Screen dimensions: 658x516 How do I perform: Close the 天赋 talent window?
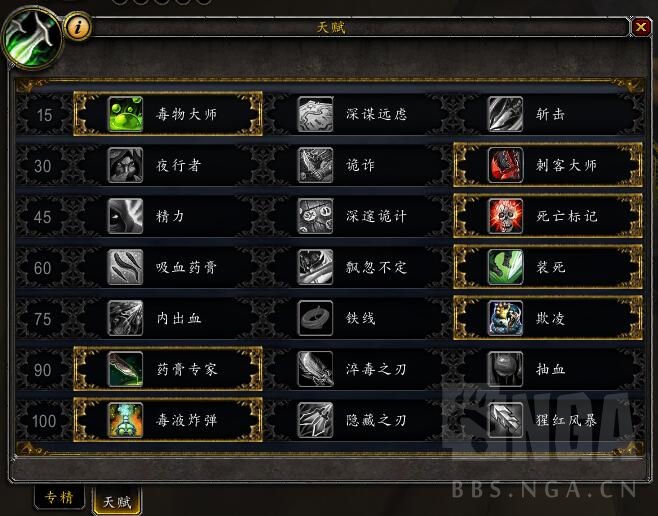[641, 27]
